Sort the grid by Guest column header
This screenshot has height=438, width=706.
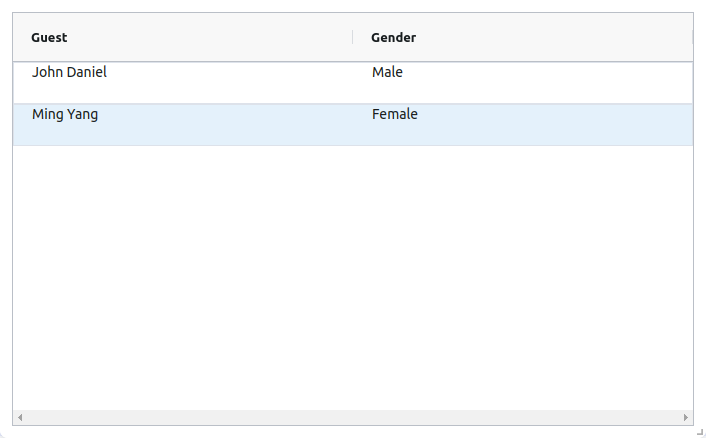(49, 37)
